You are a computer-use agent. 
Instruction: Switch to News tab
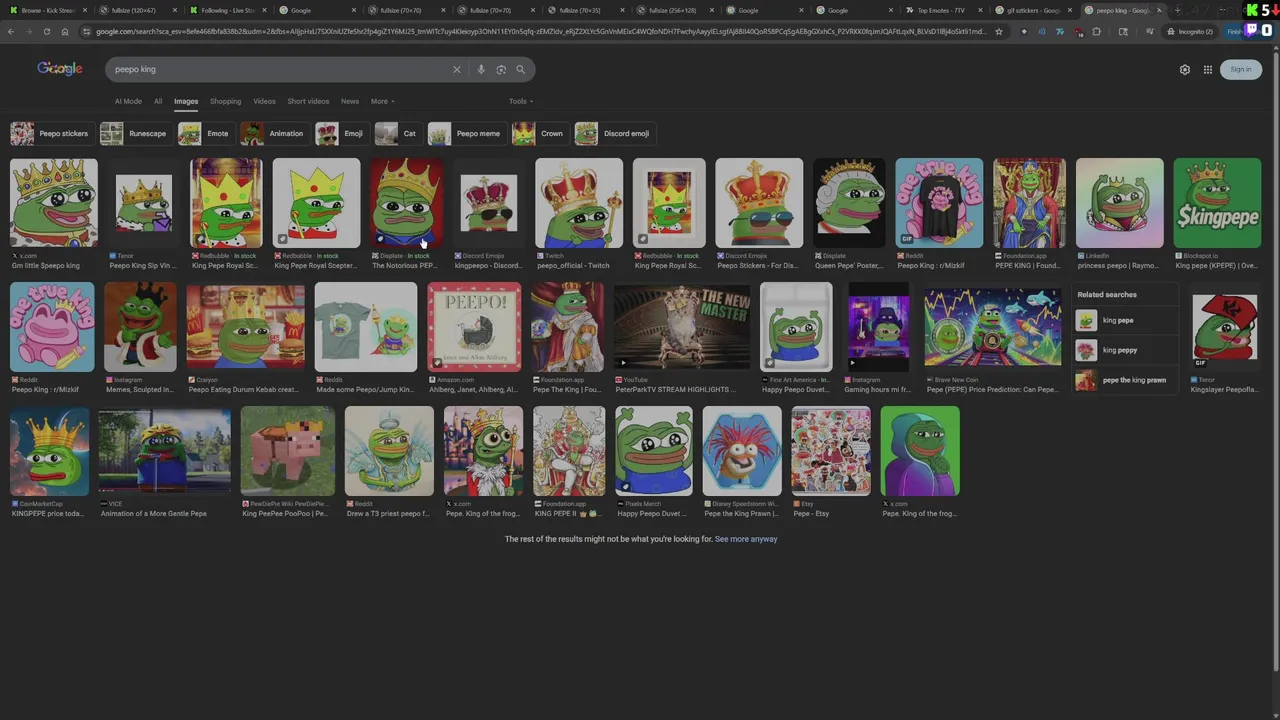(x=350, y=101)
